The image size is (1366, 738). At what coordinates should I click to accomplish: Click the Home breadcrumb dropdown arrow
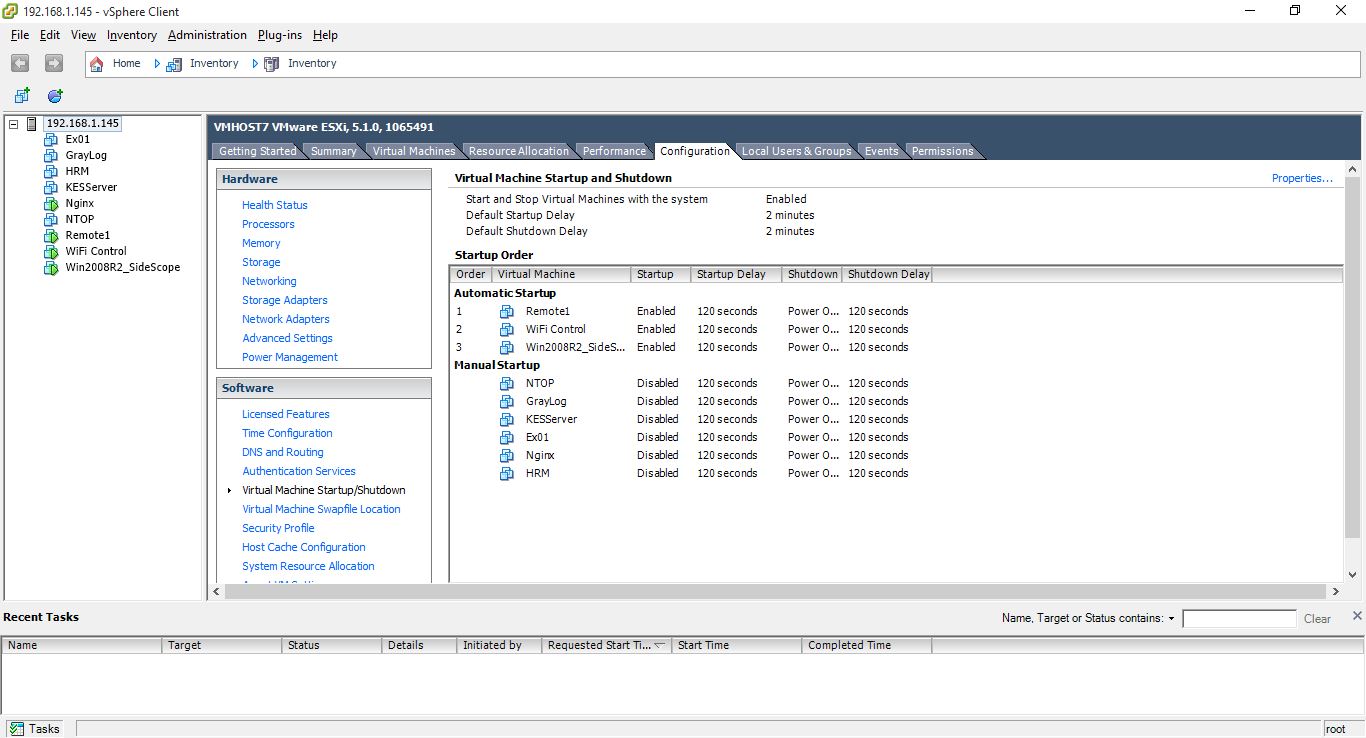[x=157, y=63]
